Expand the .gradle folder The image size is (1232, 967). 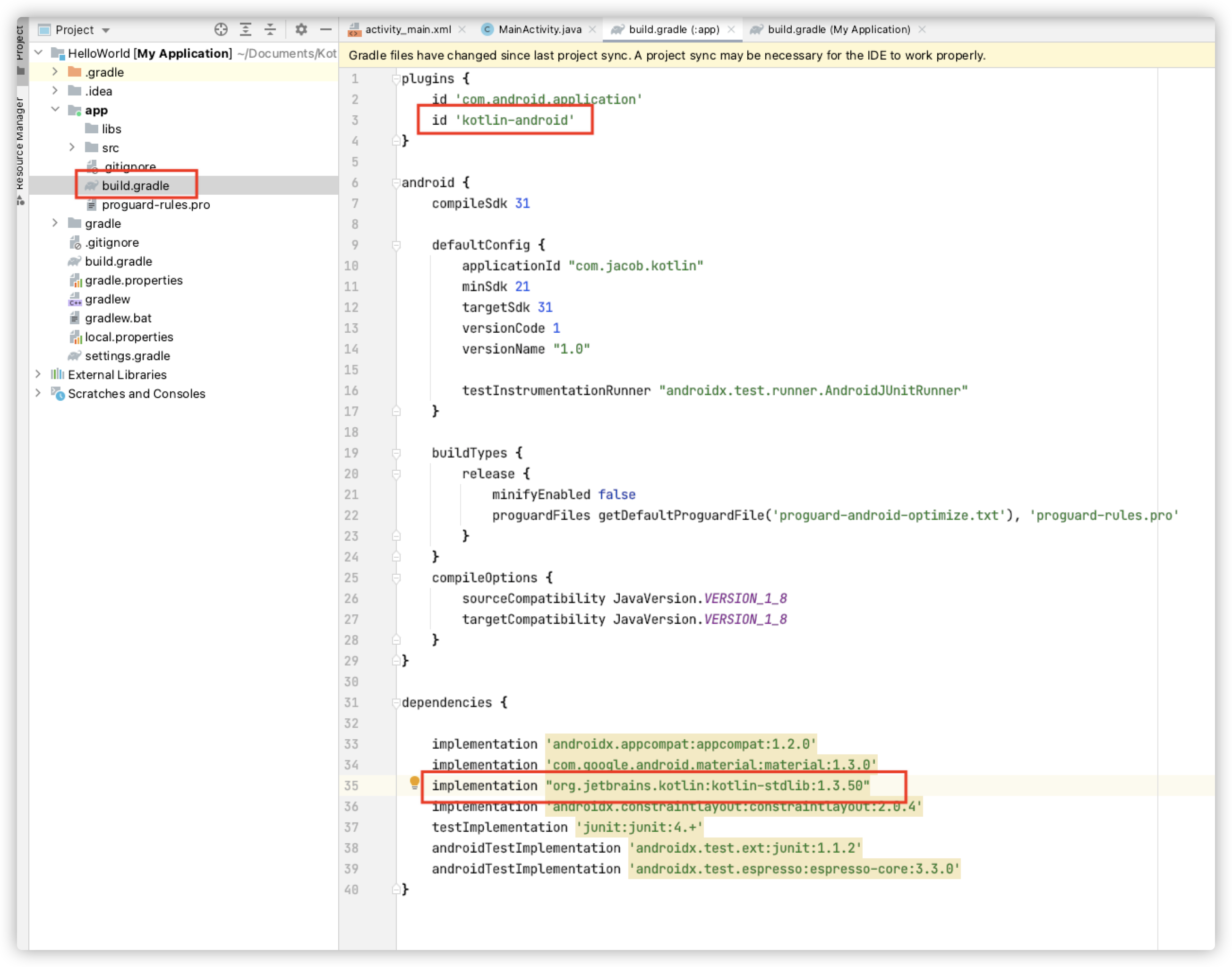[x=55, y=72]
